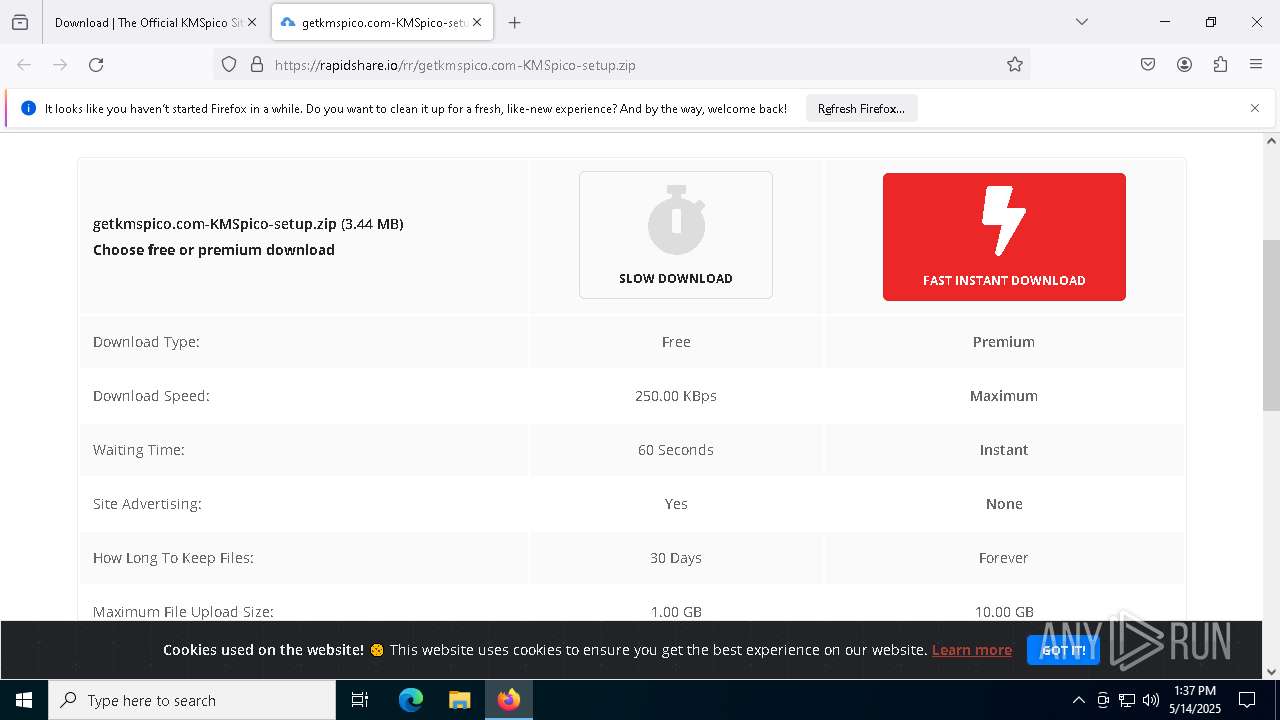The image size is (1280, 720).
Task: Click Firefox icon on taskbar
Action: tap(508, 700)
